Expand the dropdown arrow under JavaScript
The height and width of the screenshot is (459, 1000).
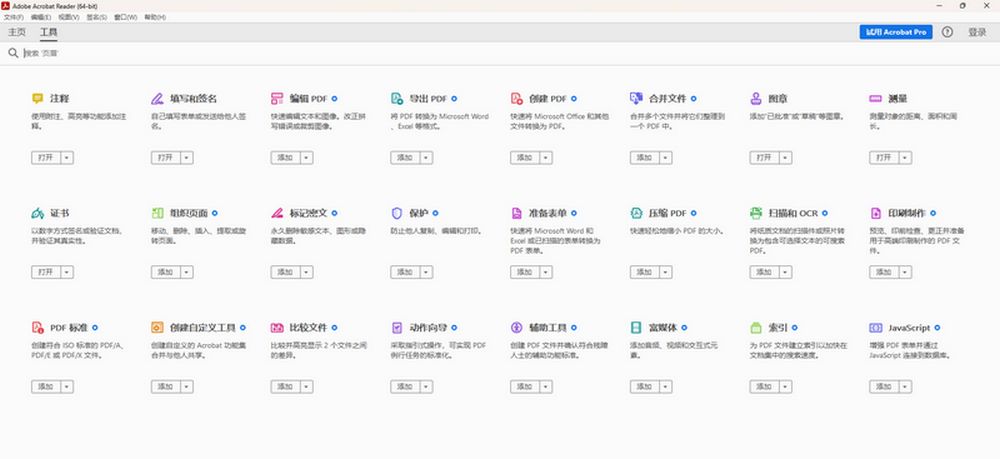click(905, 386)
